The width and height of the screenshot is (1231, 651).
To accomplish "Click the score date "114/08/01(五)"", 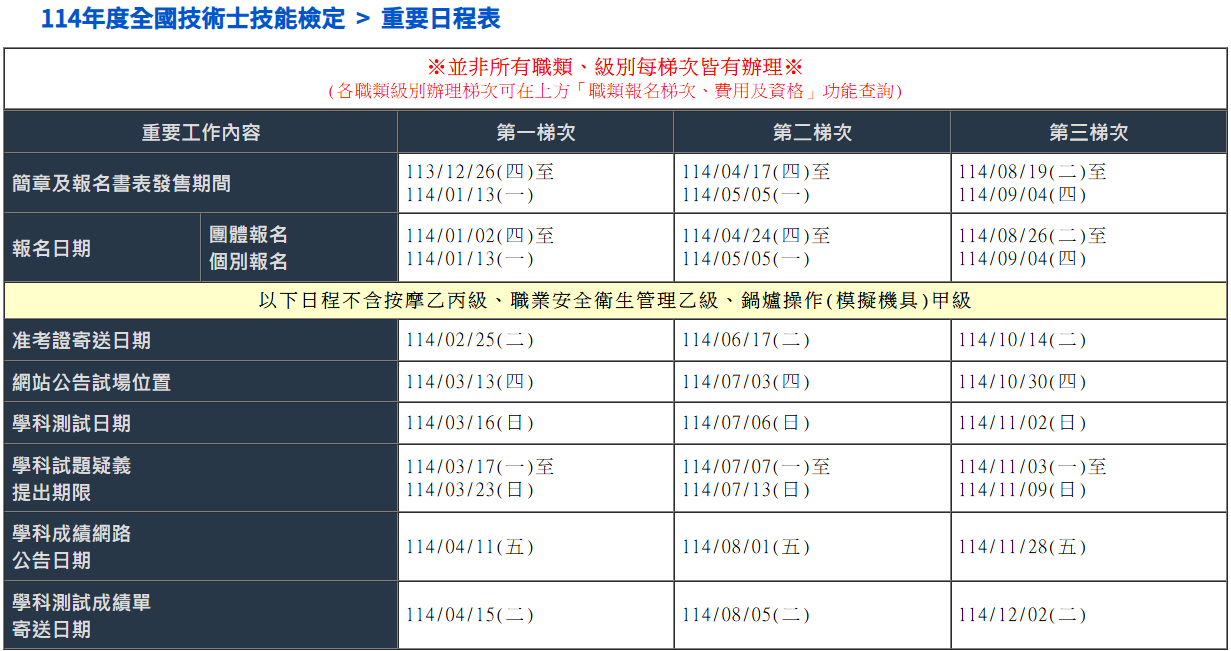I will (746, 547).
